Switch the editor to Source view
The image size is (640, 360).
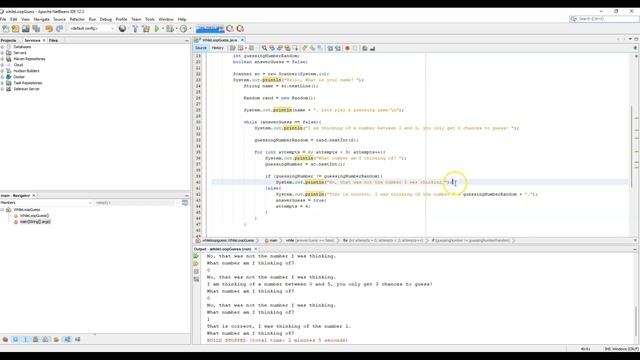click(x=200, y=48)
